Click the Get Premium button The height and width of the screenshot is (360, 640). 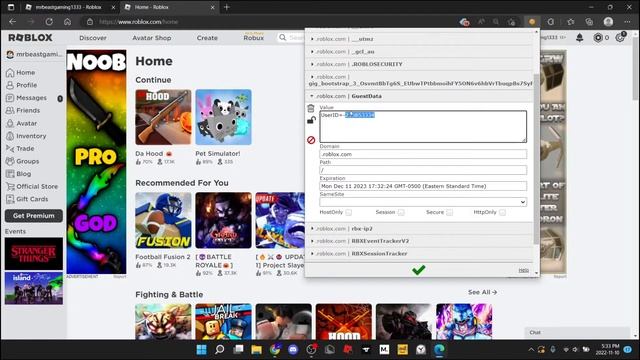(34, 216)
